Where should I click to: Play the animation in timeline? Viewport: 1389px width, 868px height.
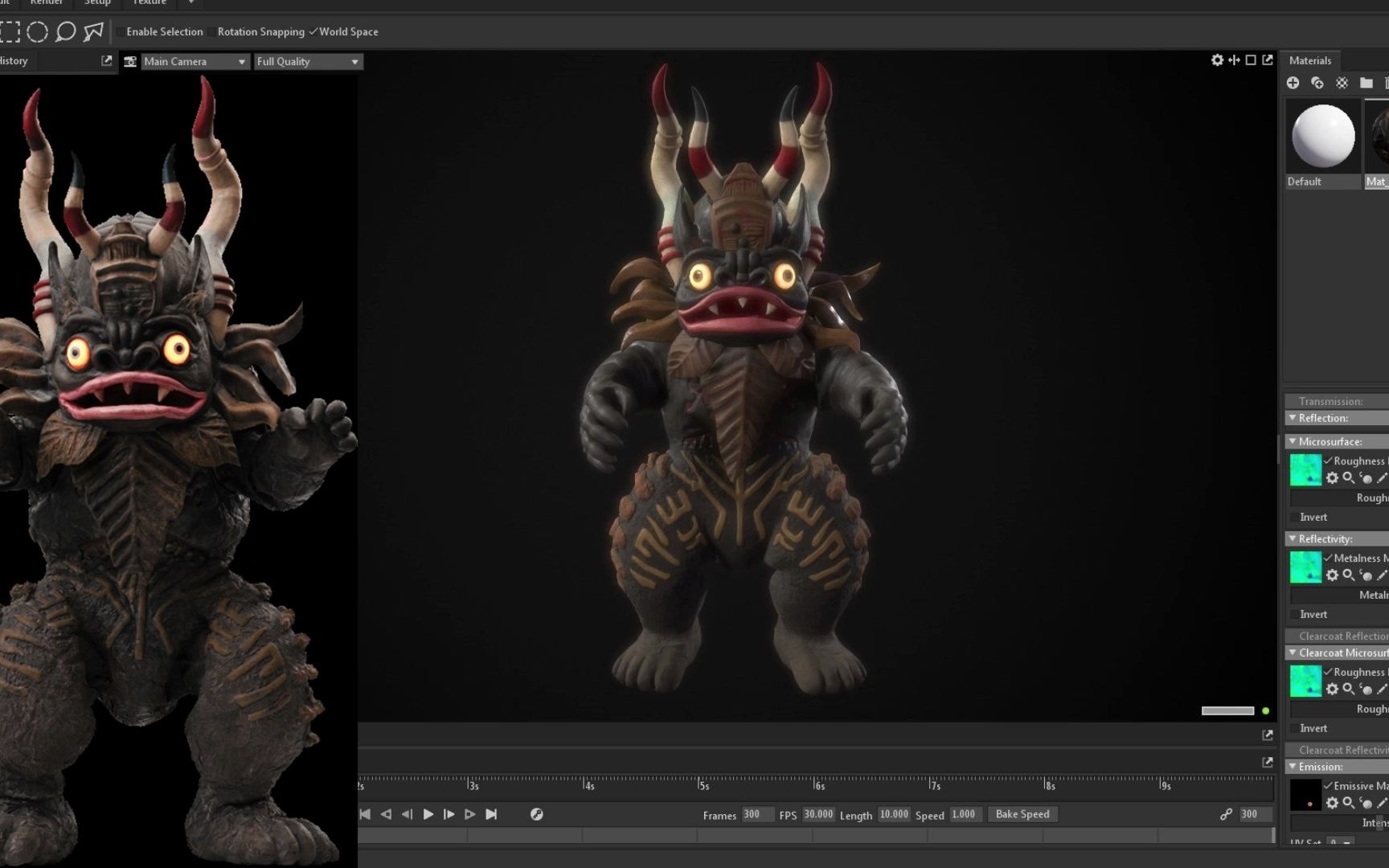428,814
